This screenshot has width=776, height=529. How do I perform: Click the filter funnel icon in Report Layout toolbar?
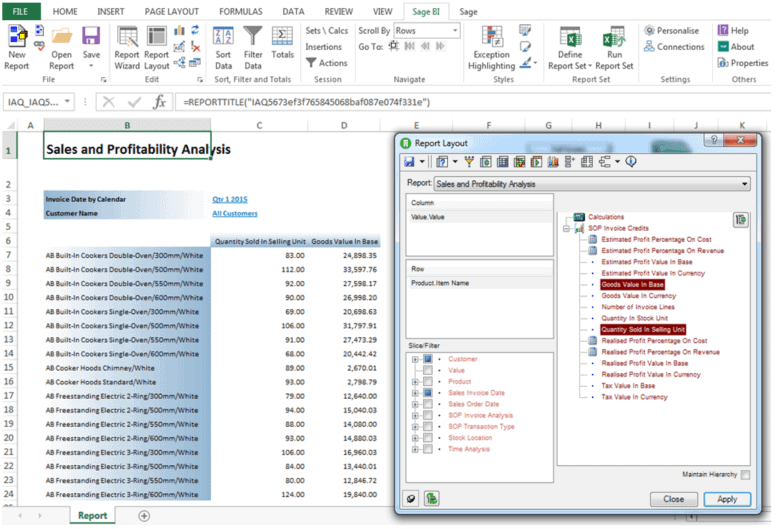469,162
